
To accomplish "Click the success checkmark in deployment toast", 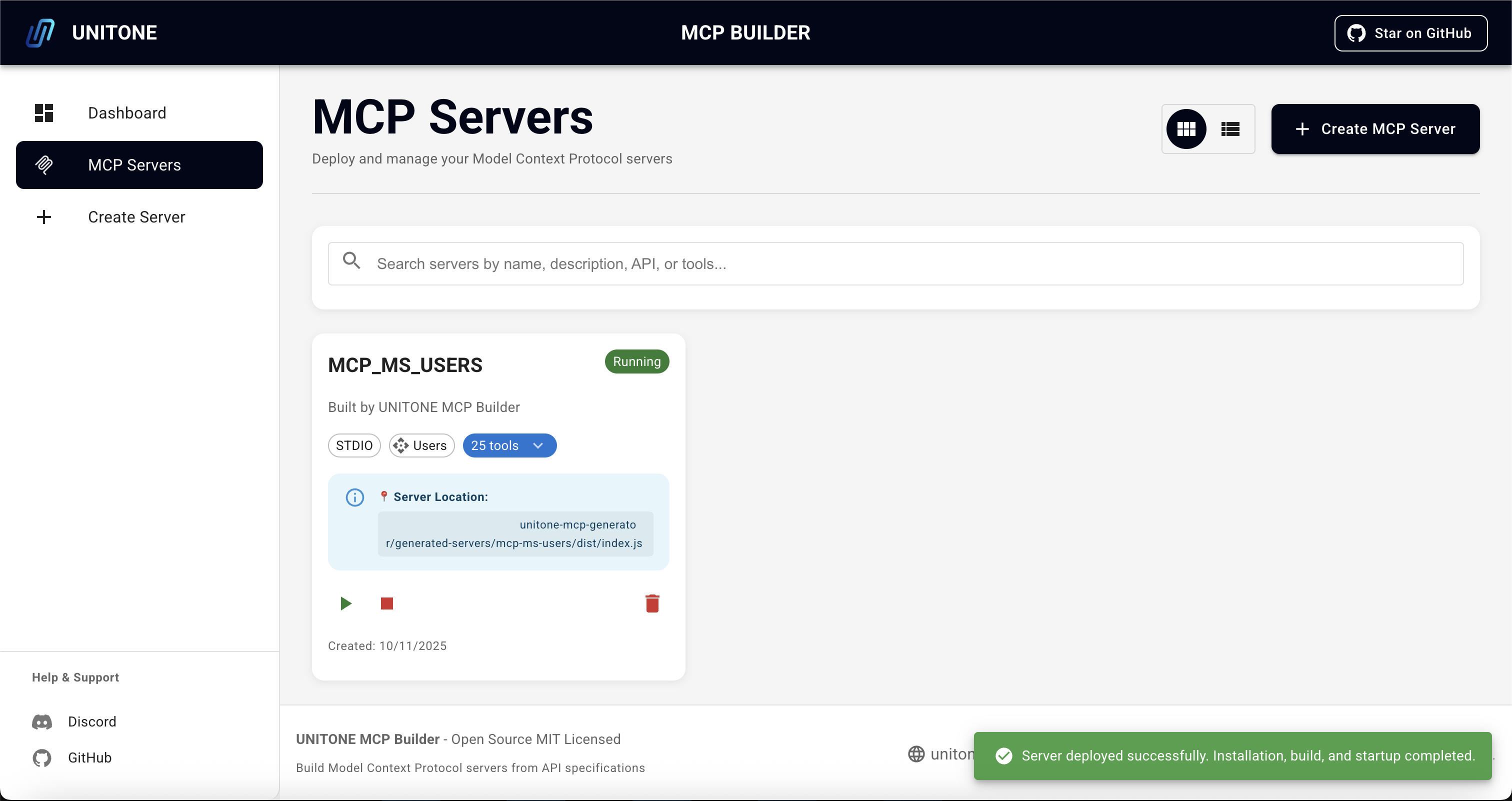I will tap(1003, 756).
